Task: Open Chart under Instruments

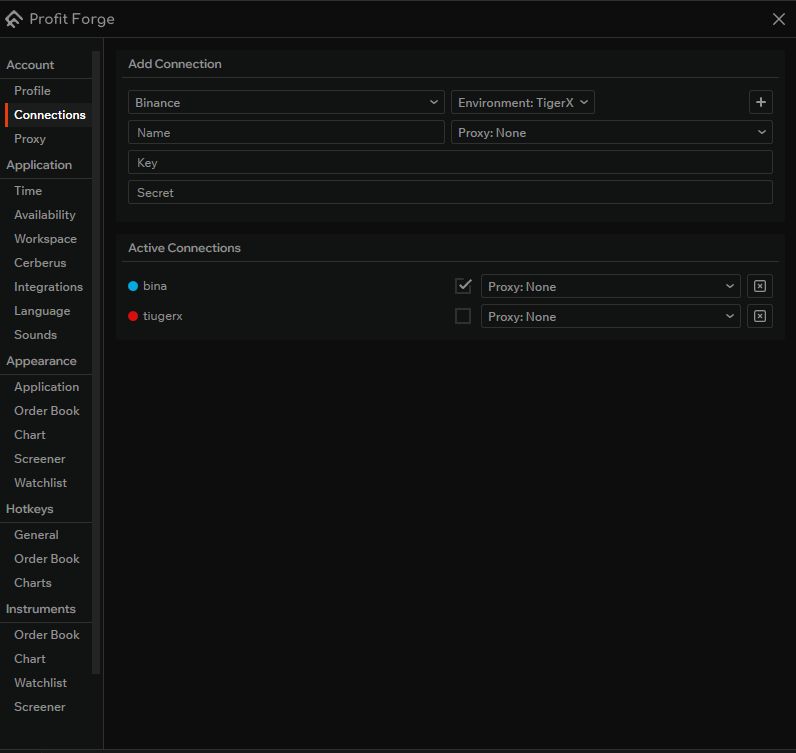Action: click(30, 659)
